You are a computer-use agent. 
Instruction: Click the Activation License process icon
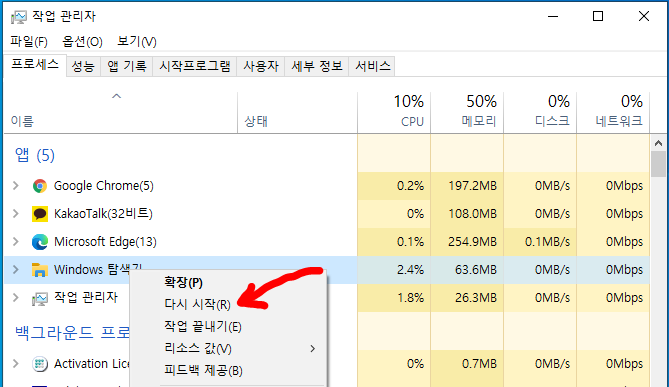40,364
